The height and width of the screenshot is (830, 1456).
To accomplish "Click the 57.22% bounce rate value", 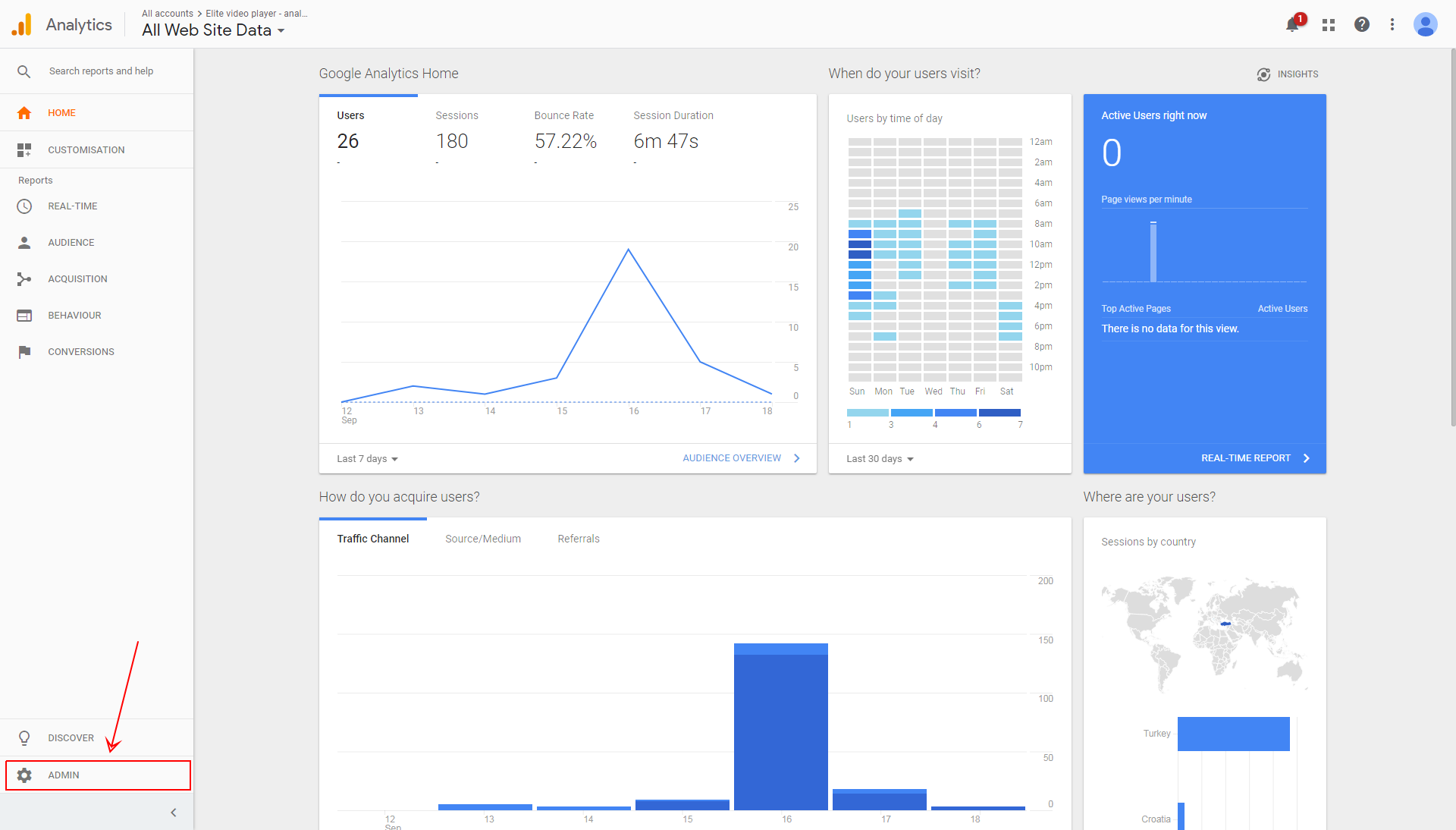I will click(566, 141).
